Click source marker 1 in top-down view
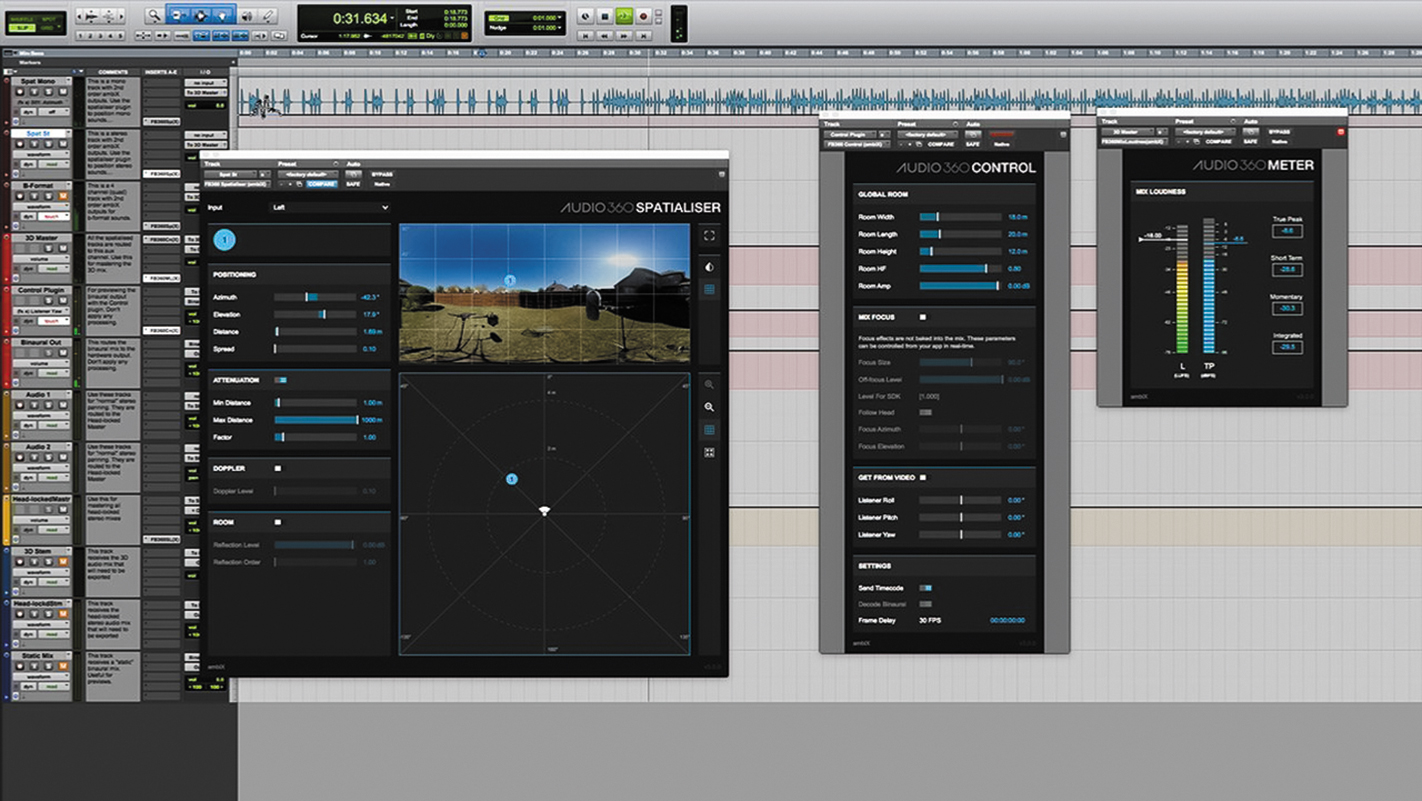1422x801 pixels. tap(512, 479)
